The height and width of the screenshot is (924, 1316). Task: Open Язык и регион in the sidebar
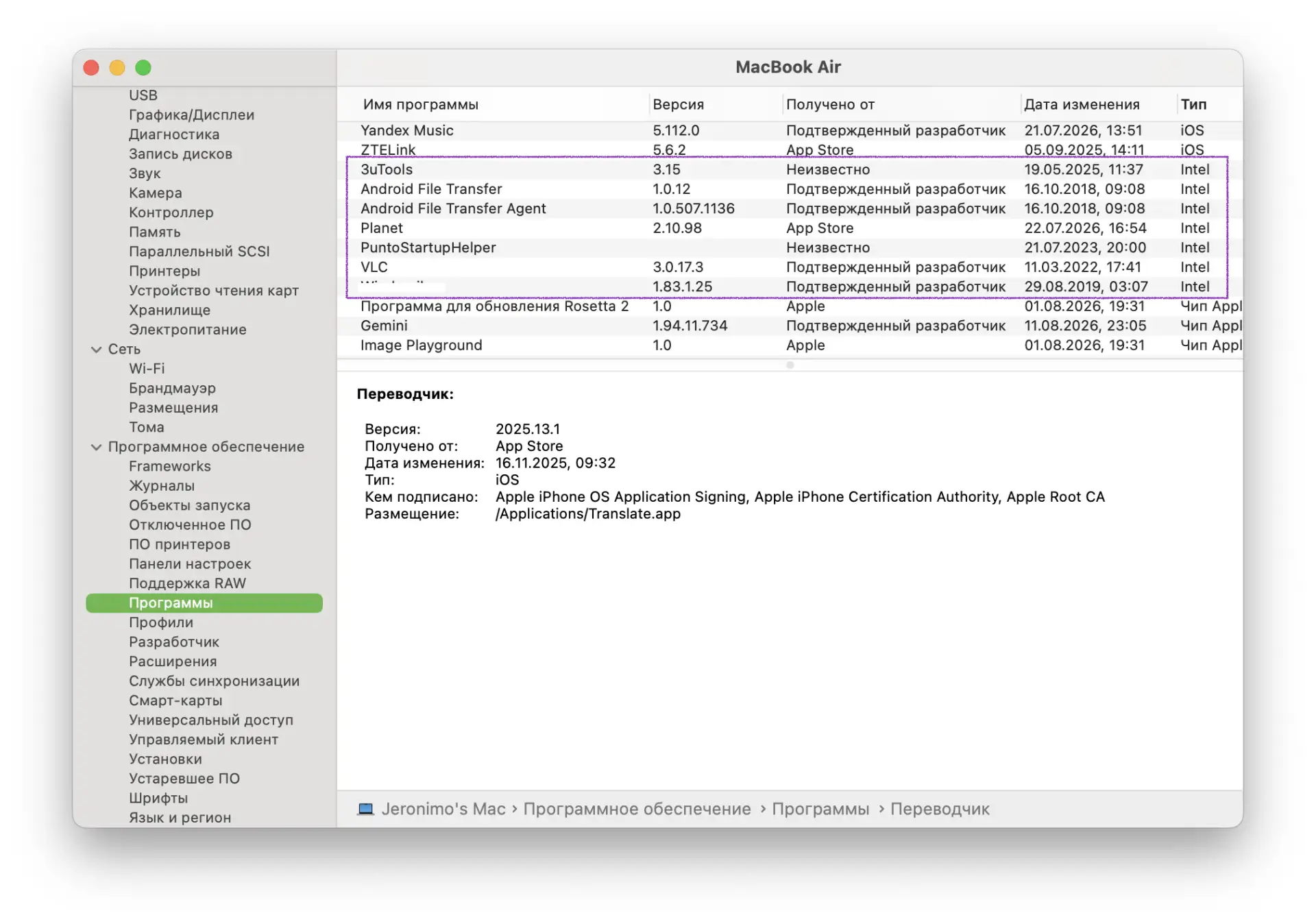tap(180, 818)
